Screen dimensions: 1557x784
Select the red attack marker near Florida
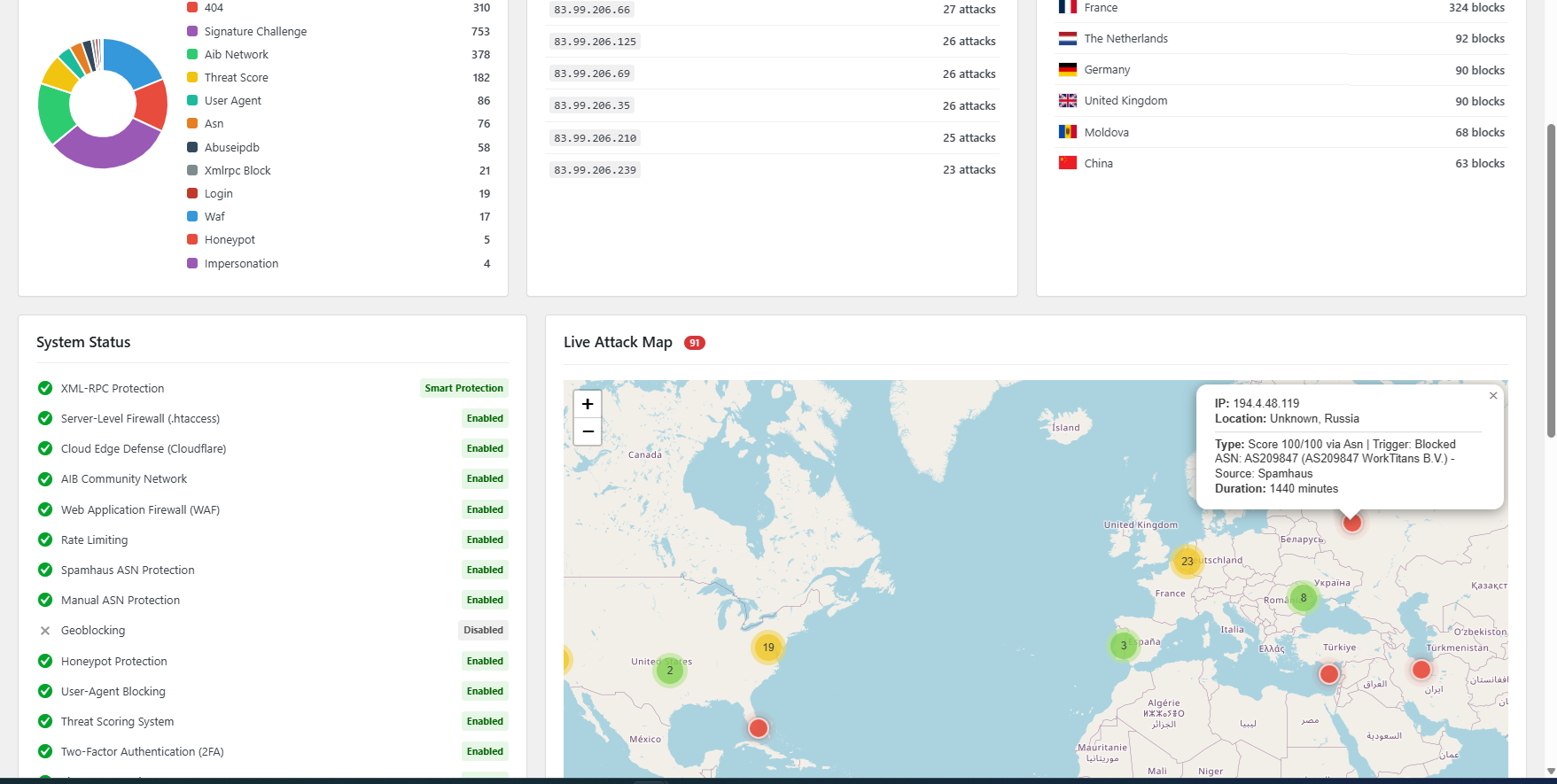click(759, 728)
